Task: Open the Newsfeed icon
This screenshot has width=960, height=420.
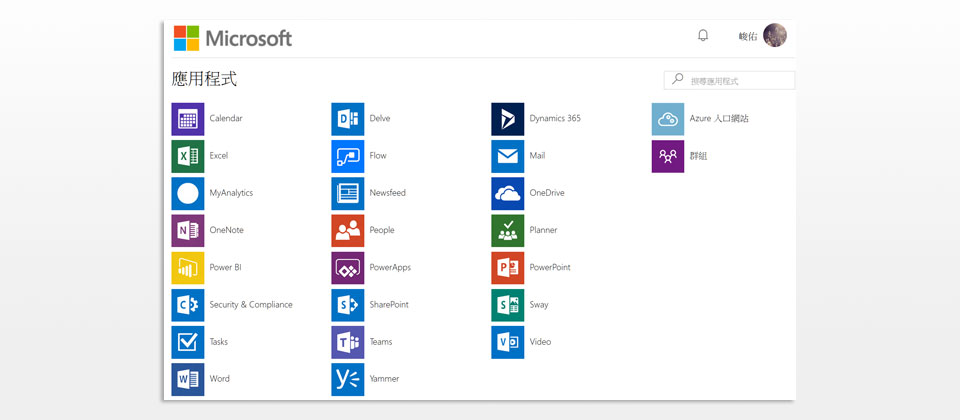Action: point(348,193)
